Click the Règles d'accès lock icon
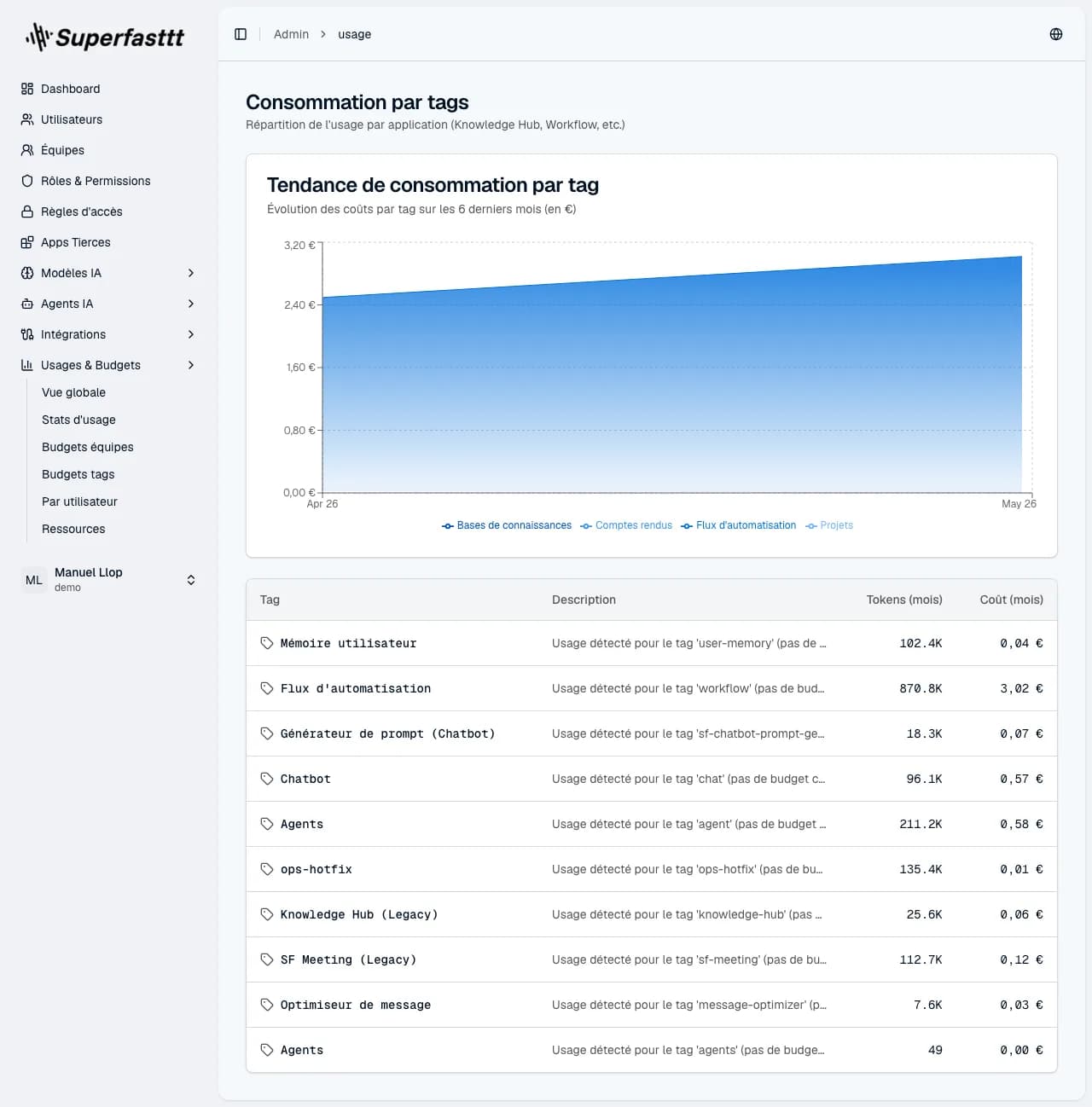This screenshot has width=1092, height=1107. point(27,212)
